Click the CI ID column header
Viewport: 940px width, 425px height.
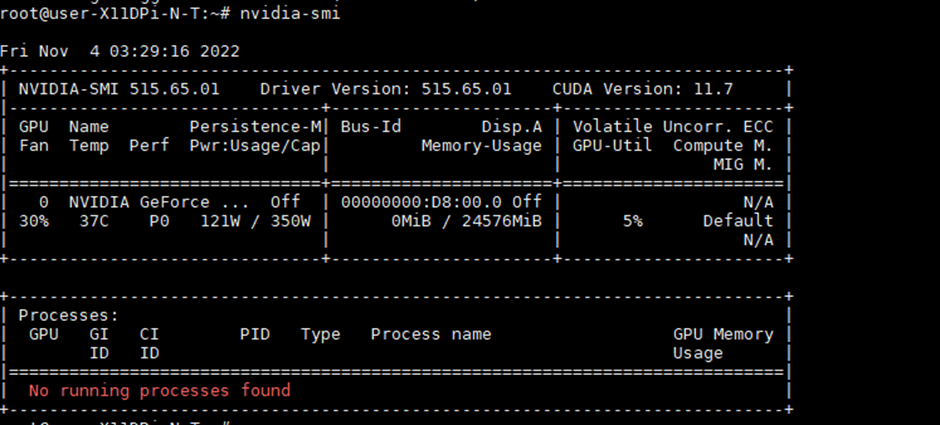click(149, 343)
